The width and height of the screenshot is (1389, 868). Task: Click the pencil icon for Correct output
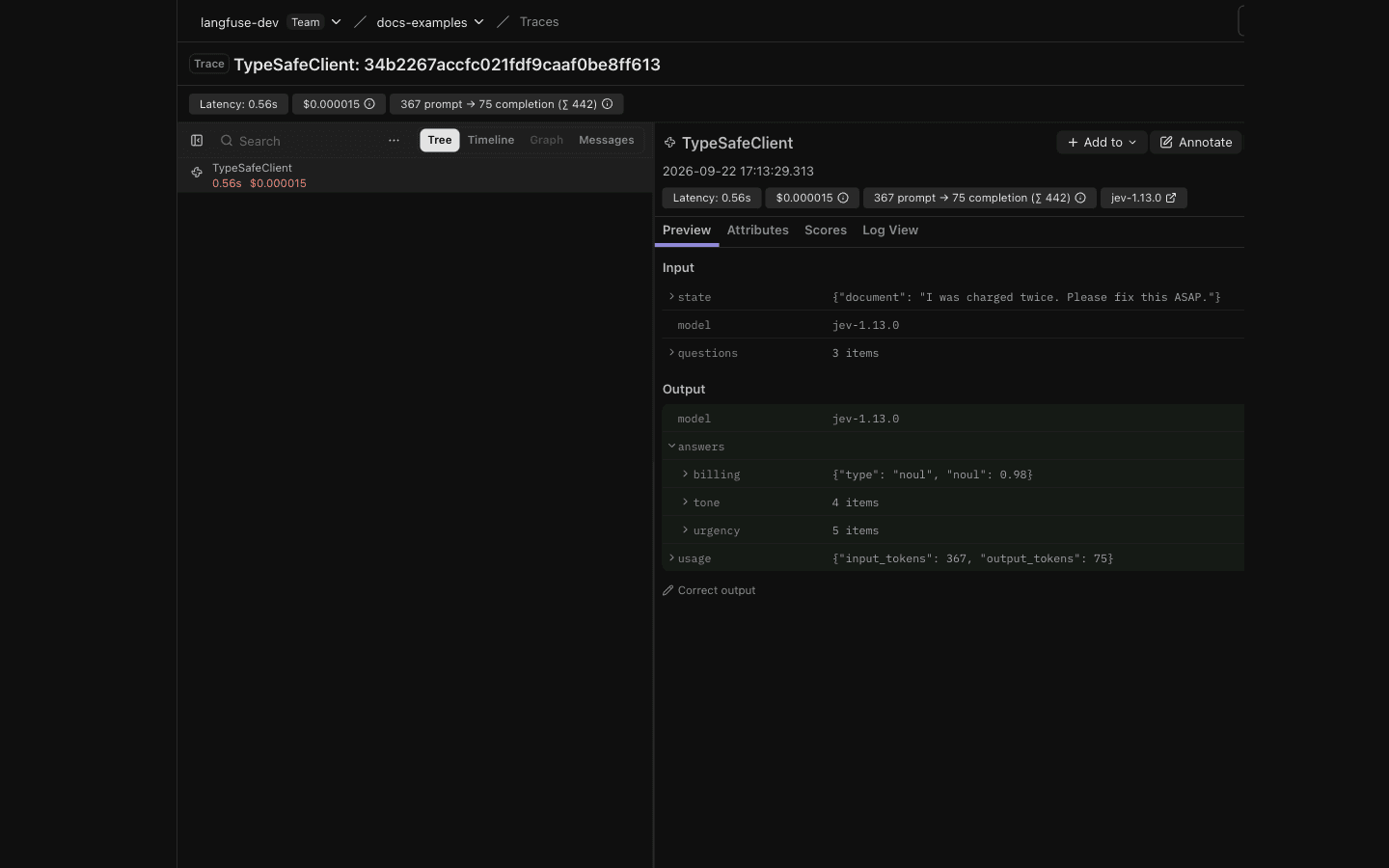667,590
